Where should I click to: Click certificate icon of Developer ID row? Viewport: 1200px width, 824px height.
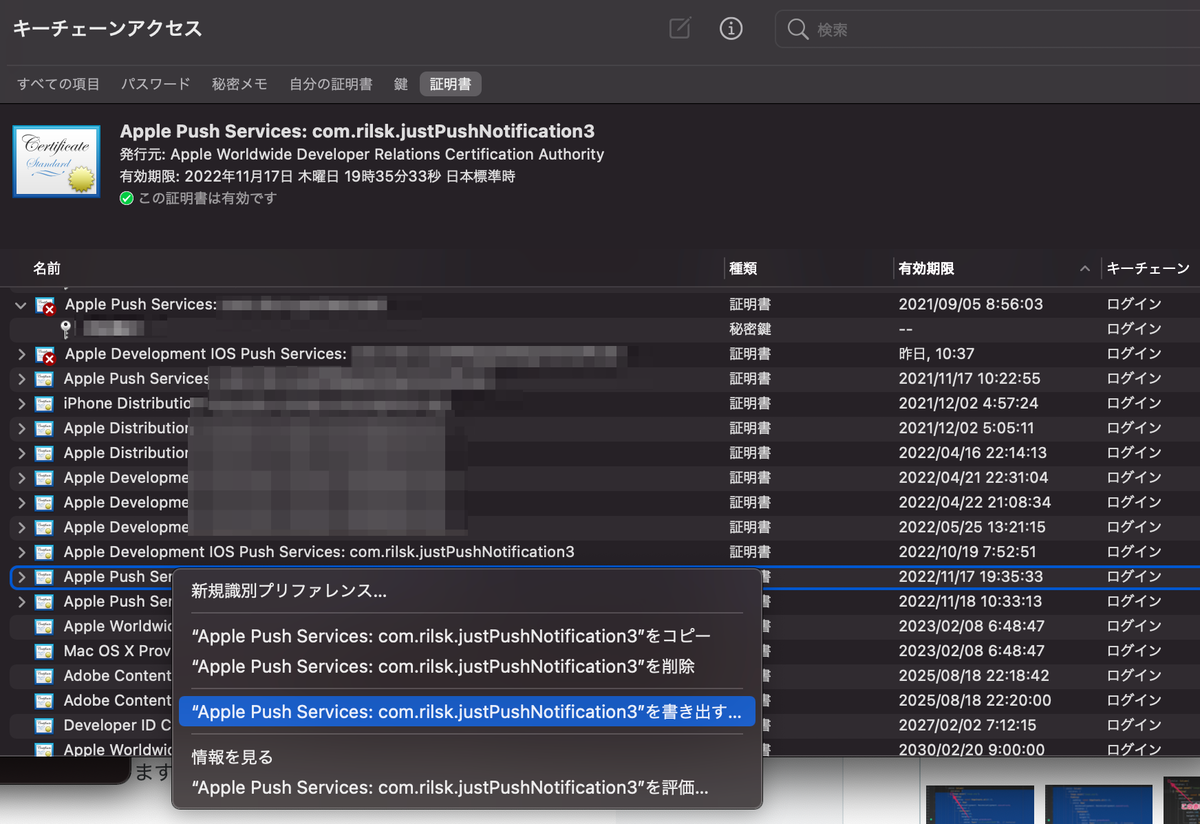(x=44, y=725)
